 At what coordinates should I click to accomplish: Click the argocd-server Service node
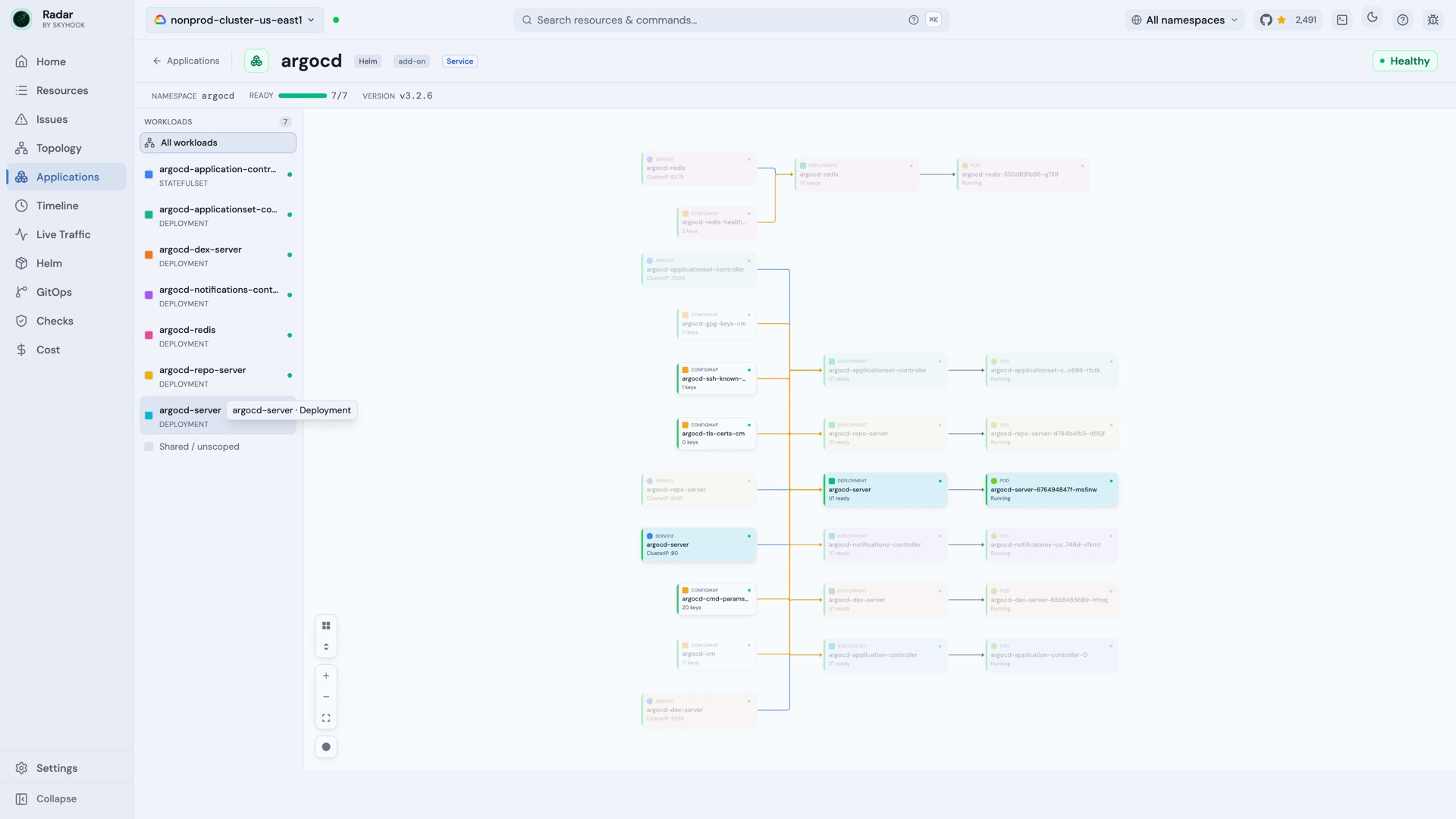tap(698, 544)
